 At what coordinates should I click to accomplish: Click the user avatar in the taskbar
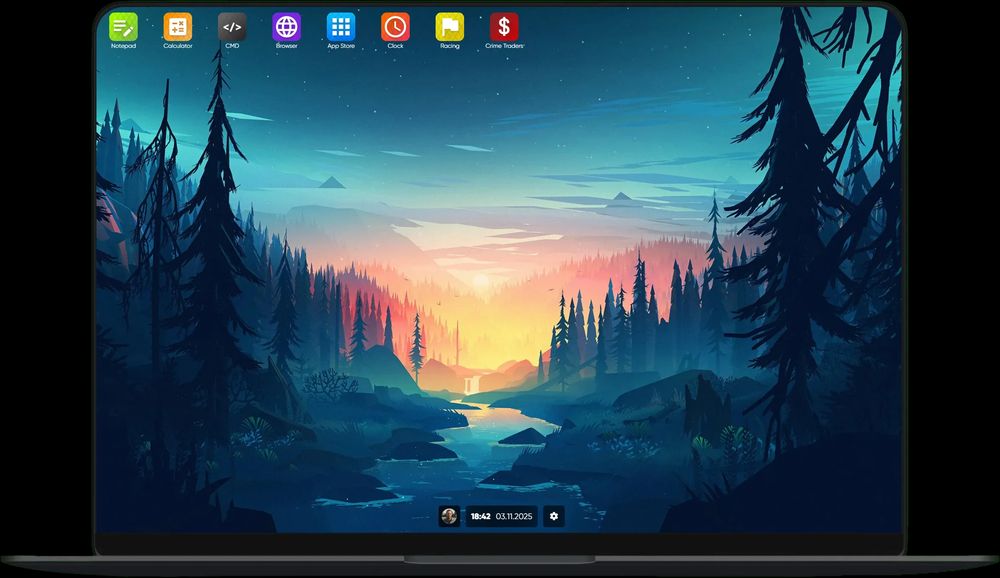tap(449, 516)
